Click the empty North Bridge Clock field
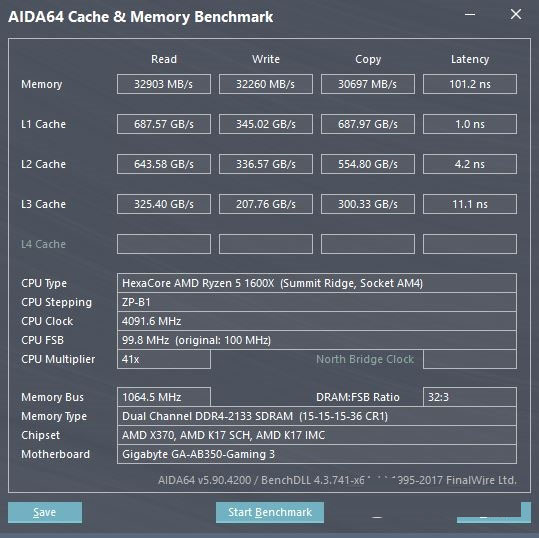Image resolution: width=539 pixels, height=538 pixels. tap(470, 359)
